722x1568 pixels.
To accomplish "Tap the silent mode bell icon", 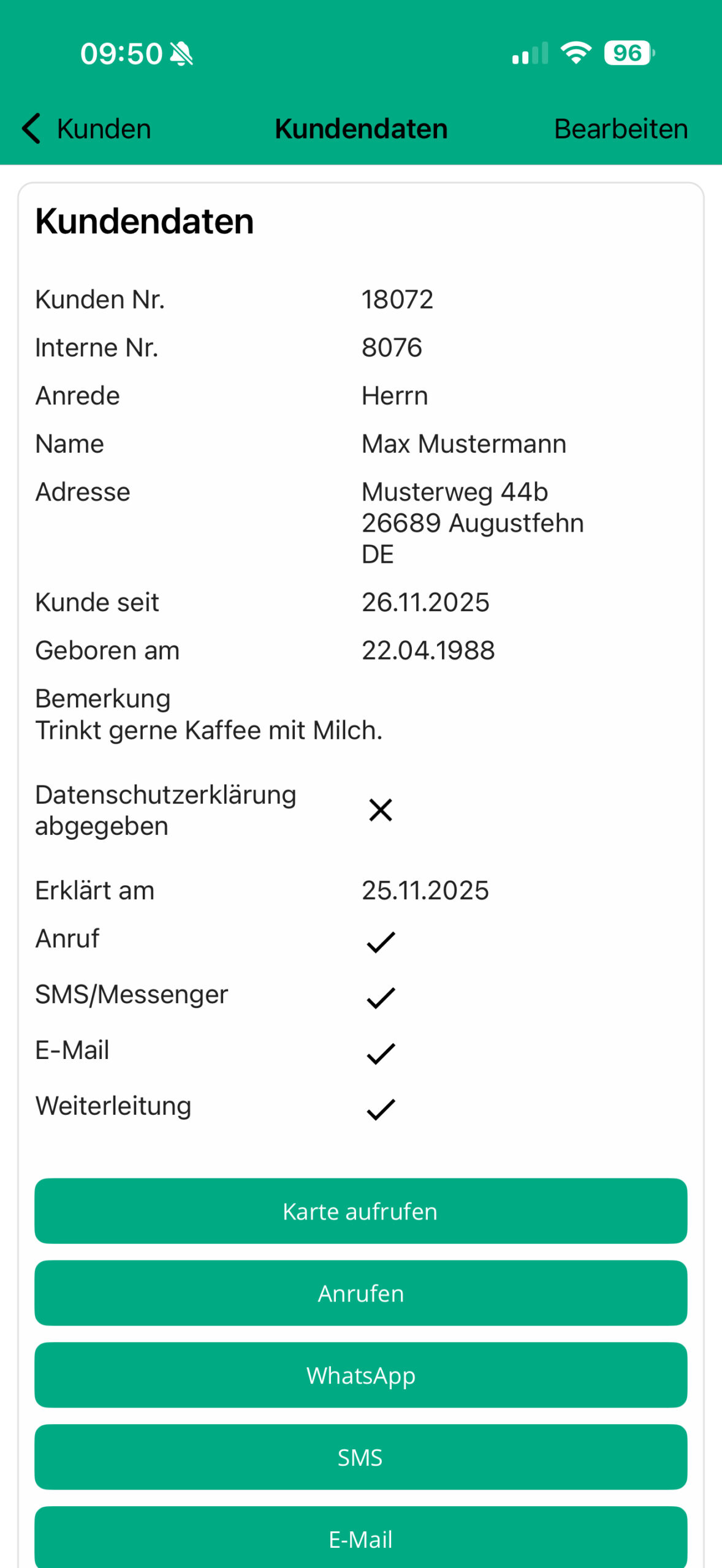I will click(181, 54).
